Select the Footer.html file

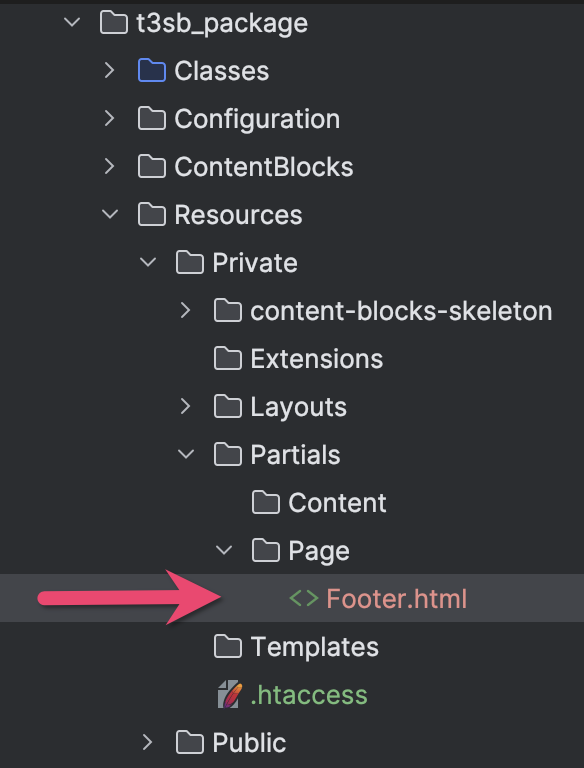(292, 598)
